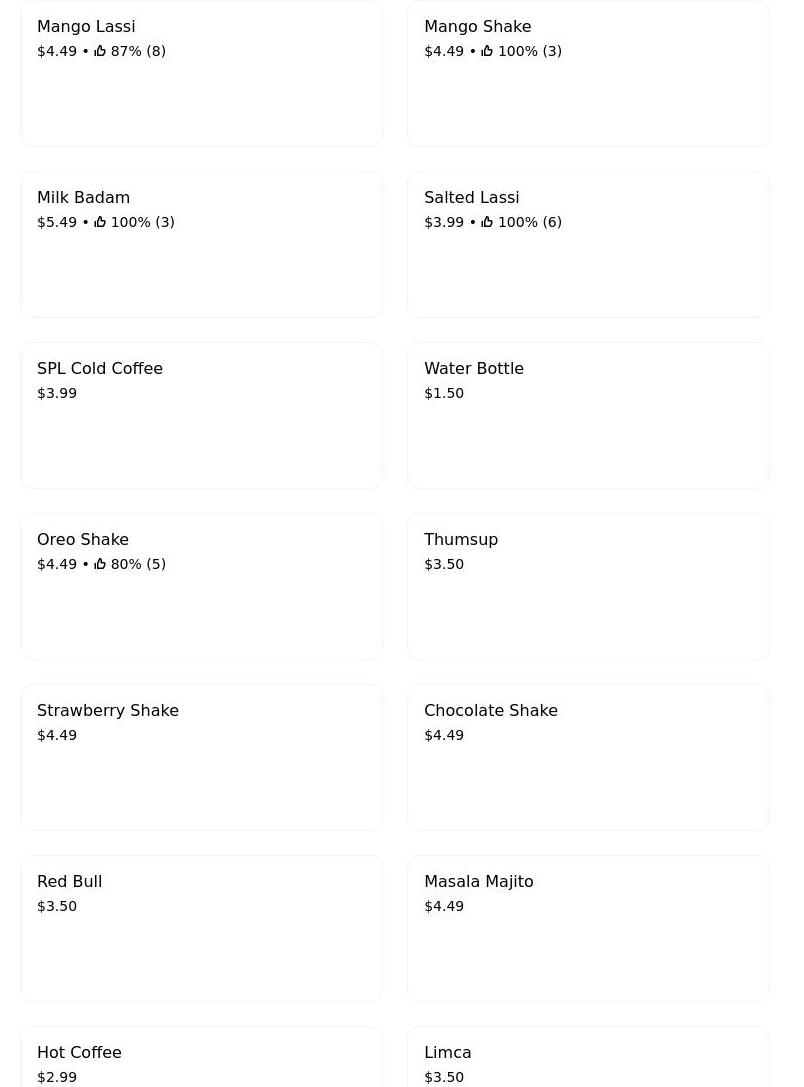Choose the Red Bull menu card
This screenshot has width=804, height=1087.
coord(201,929)
